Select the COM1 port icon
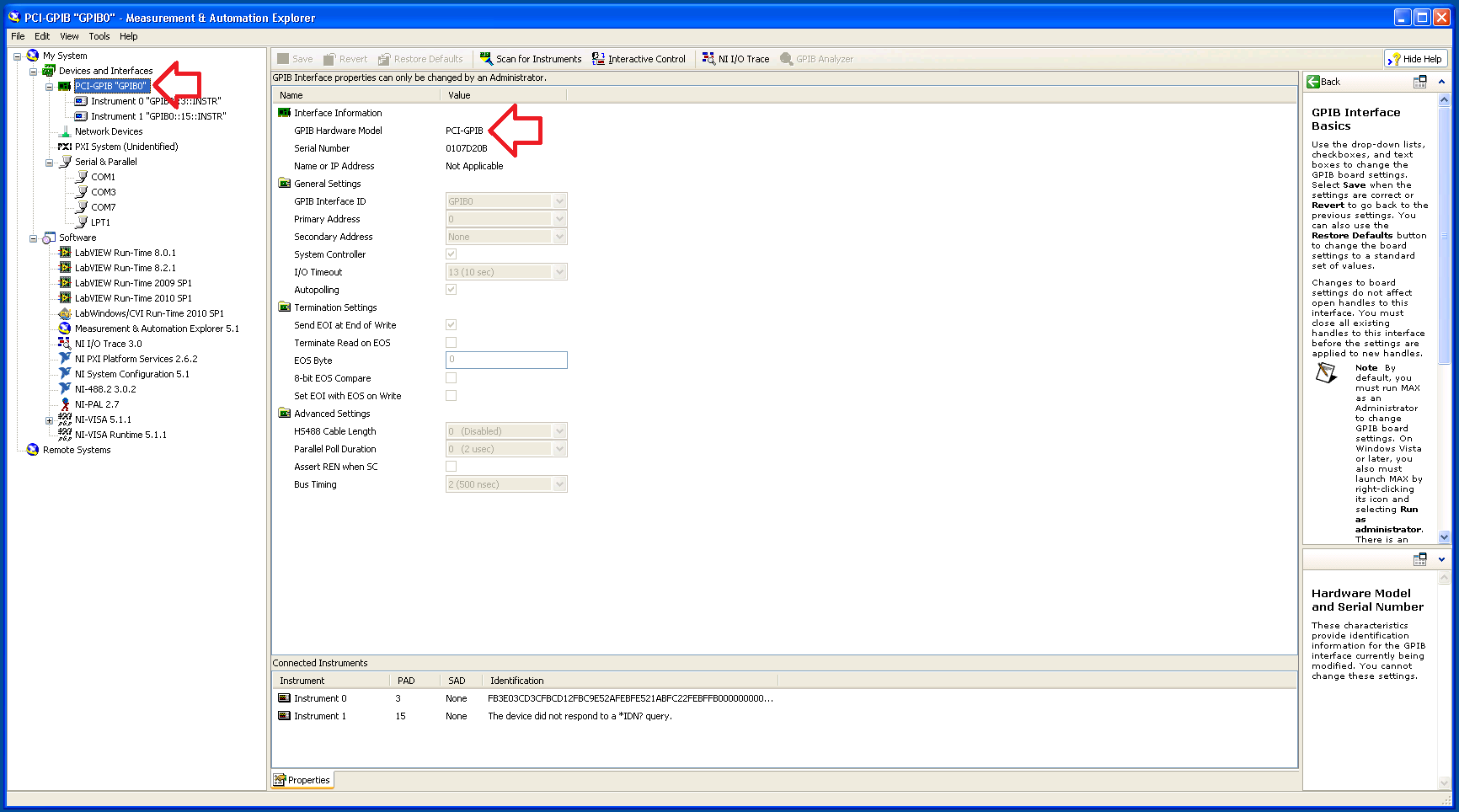The width and height of the screenshot is (1459, 812). (x=82, y=177)
